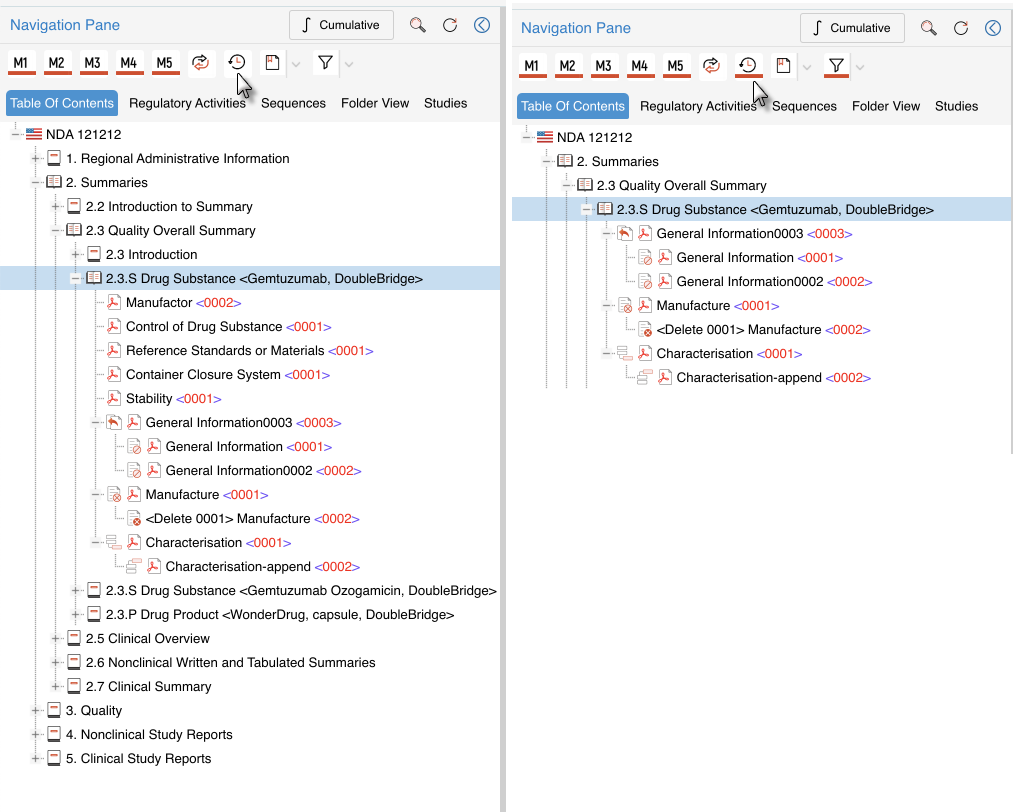Select Characterisation-append item in right pane tree

point(748,378)
